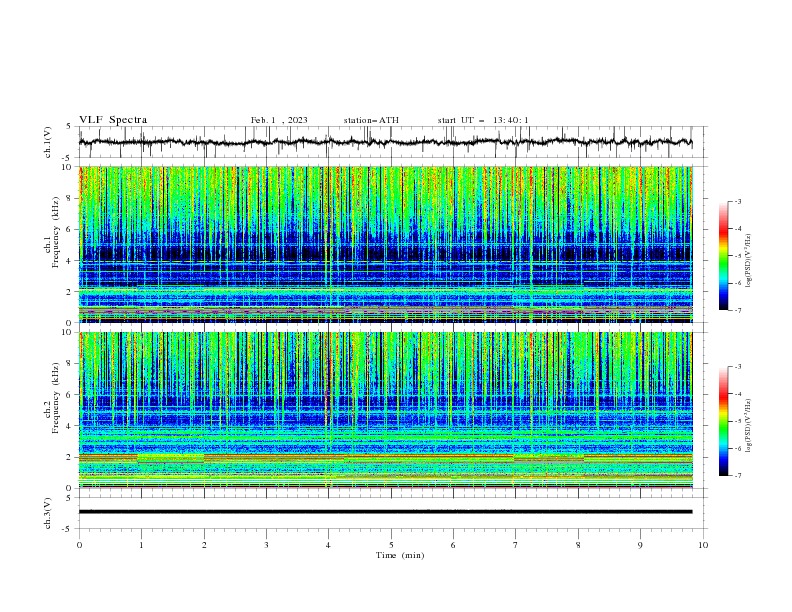792x612 pixels.
Task: Click the "4" kHz tick on the ch.2 frequency axis
Action: [x=71, y=426]
